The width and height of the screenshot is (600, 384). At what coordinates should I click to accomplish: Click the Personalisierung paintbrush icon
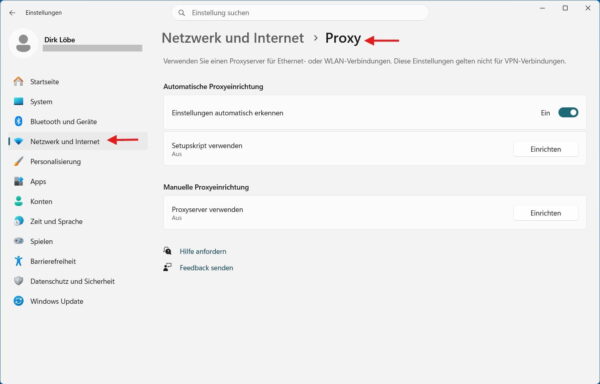coord(18,161)
